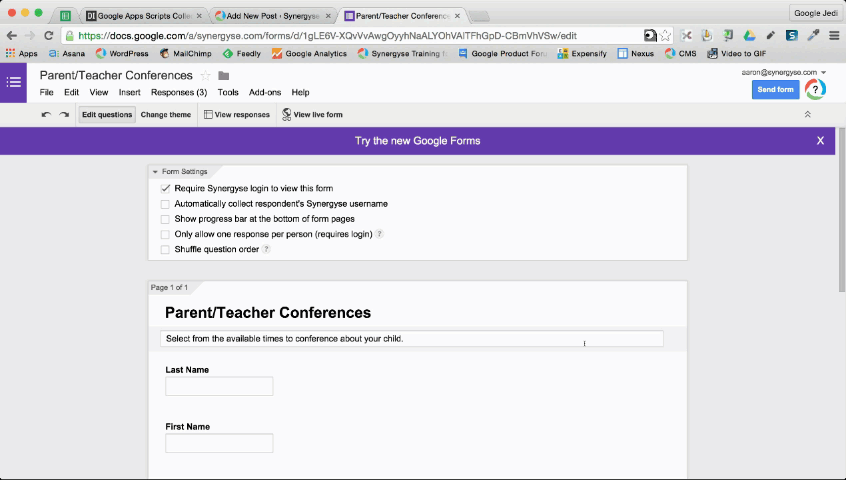Click the Send form button
Image resolution: width=846 pixels, height=480 pixels.
click(x=775, y=90)
